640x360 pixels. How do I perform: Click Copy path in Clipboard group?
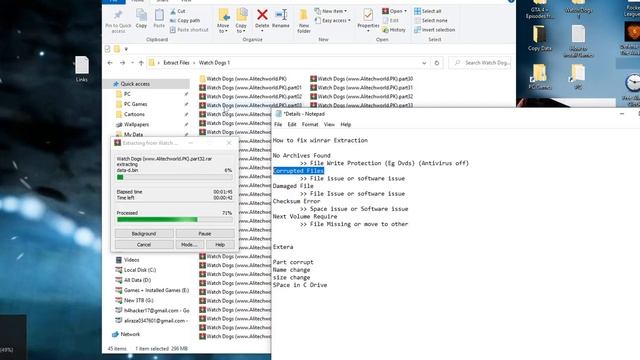click(185, 20)
